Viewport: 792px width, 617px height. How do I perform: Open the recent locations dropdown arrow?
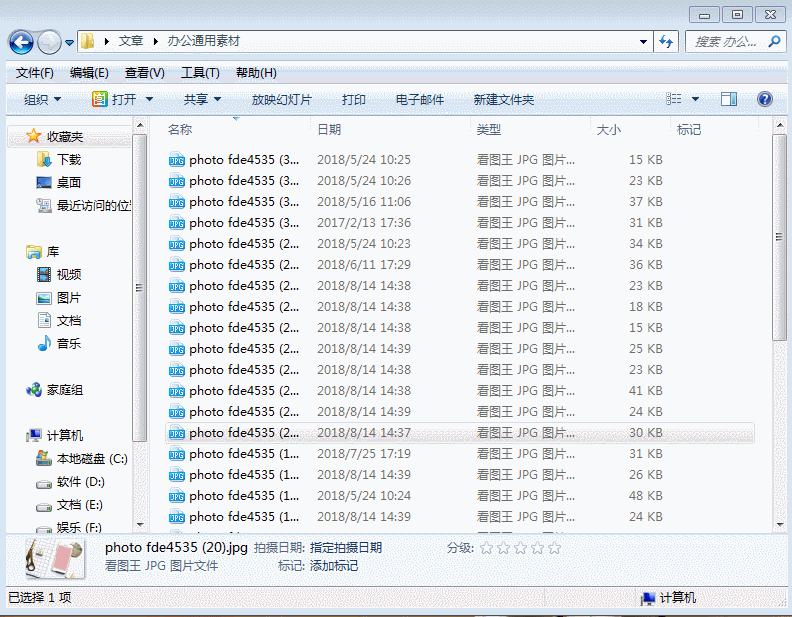pyautogui.click(x=69, y=42)
